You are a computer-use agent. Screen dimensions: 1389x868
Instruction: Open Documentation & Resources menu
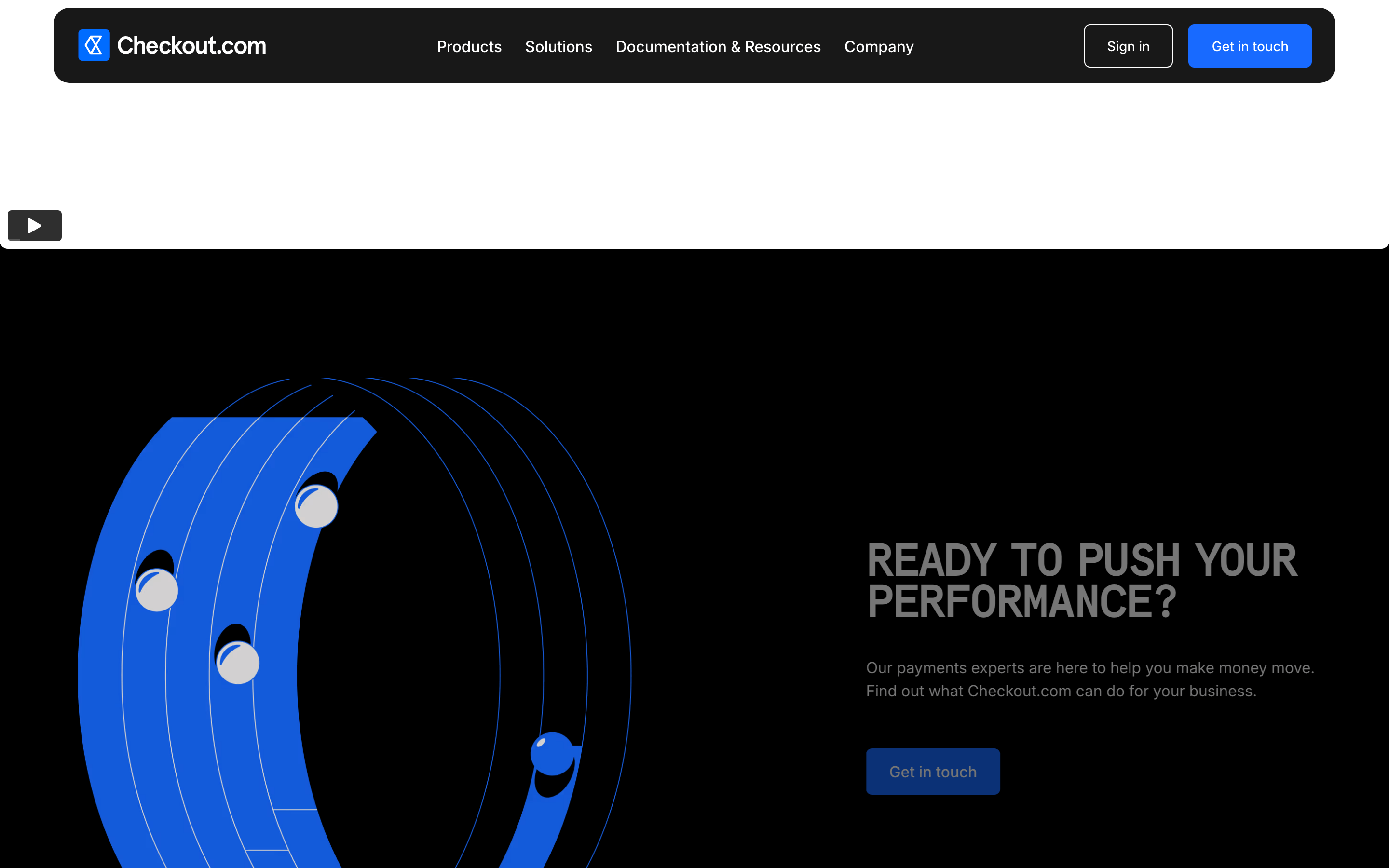(x=718, y=46)
